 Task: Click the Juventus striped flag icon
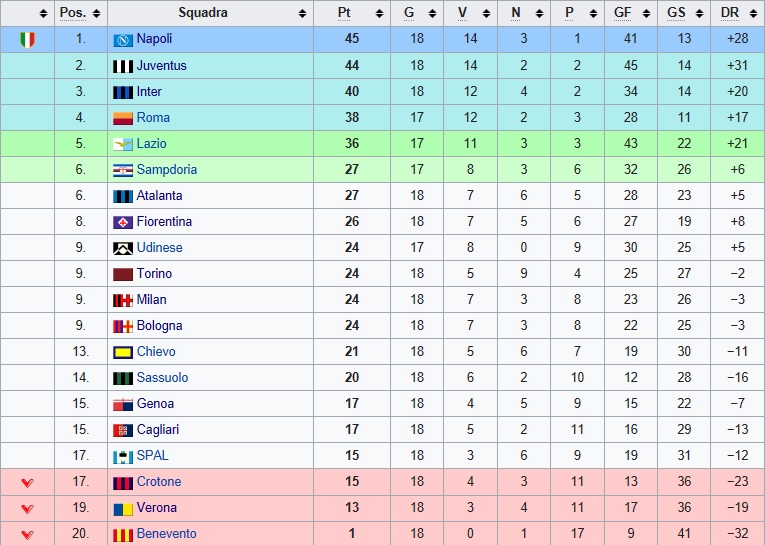pos(123,66)
